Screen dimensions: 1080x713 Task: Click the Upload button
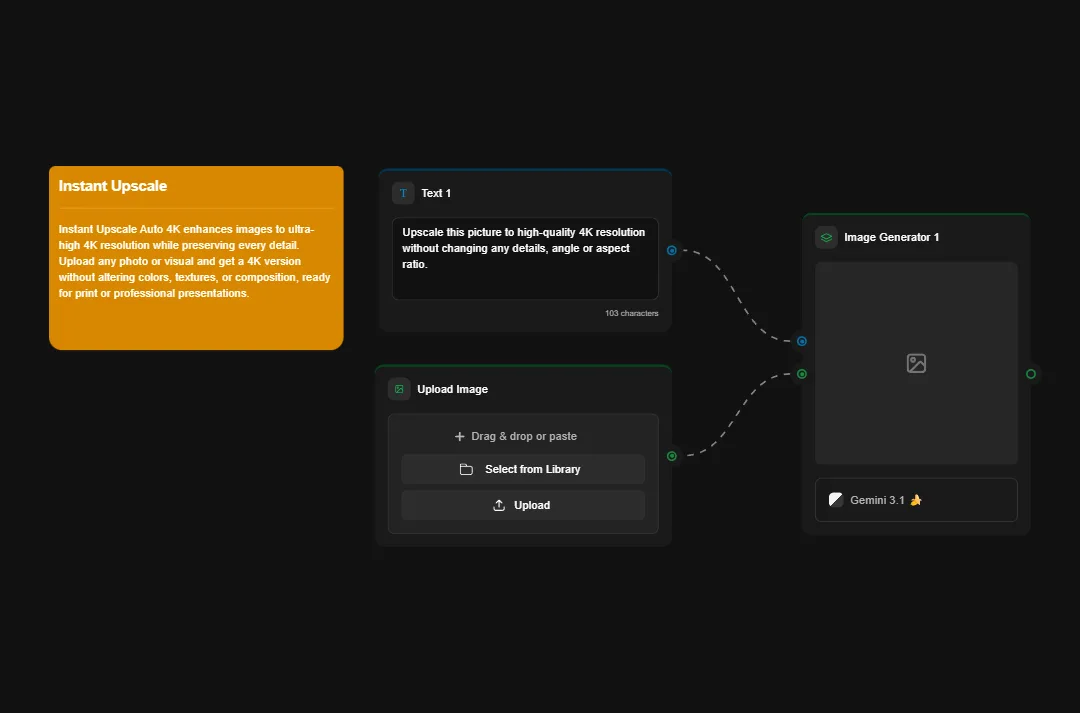click(x=523, y=505)
